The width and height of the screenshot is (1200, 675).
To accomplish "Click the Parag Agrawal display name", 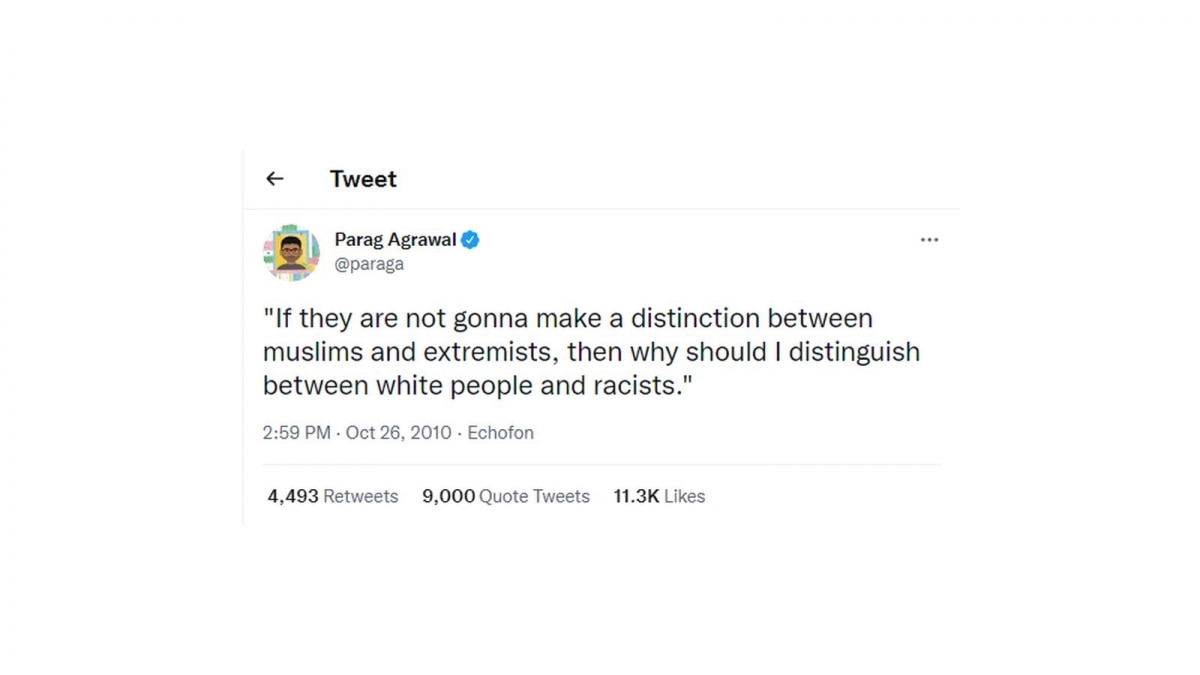I will click(395, 240).
